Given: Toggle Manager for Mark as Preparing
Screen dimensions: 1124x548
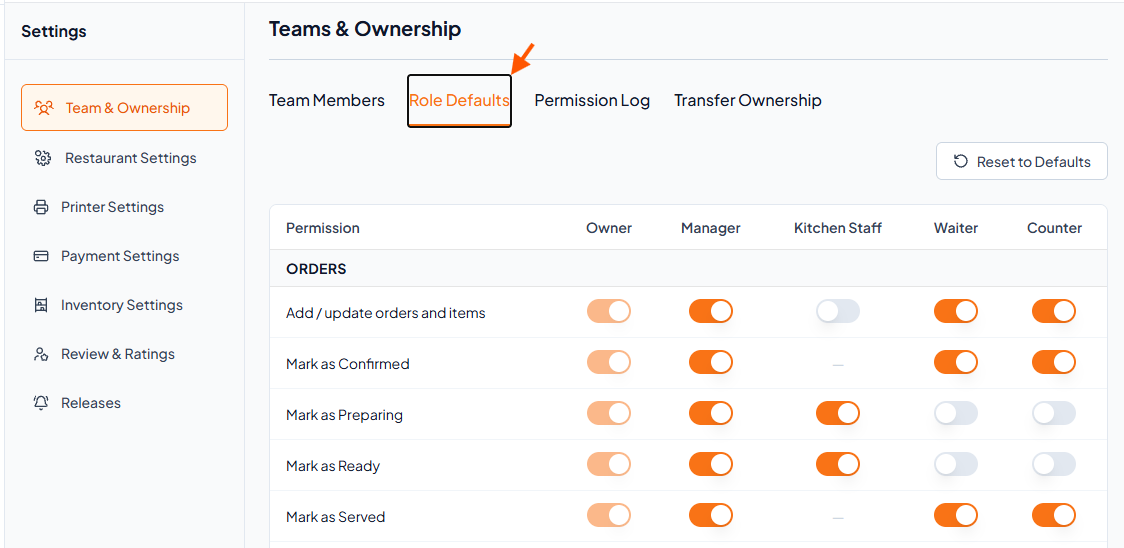Looking at the screenshot, I should pos(710,413).
